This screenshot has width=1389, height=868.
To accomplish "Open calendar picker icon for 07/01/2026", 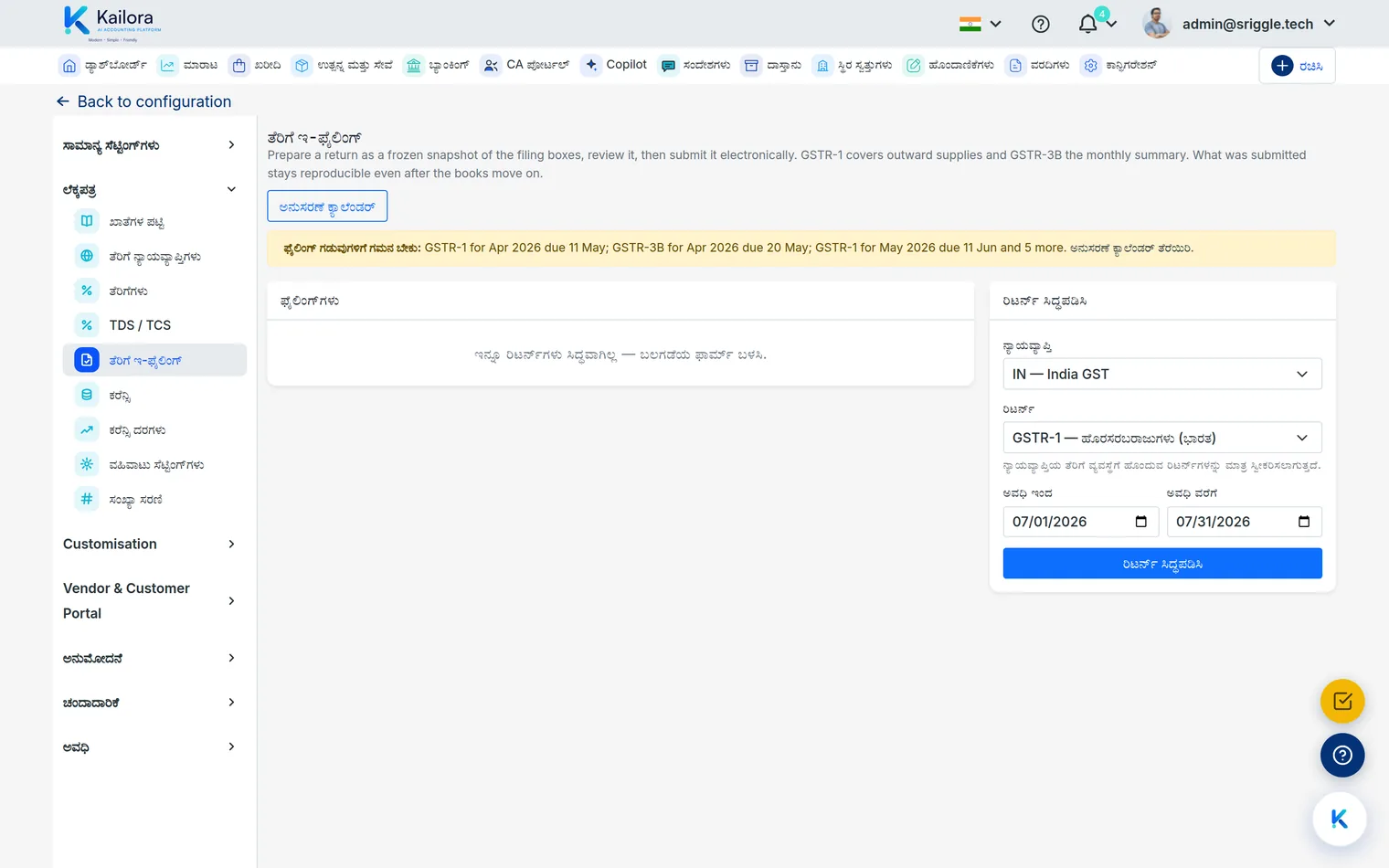I will [x=1140, y=522].
